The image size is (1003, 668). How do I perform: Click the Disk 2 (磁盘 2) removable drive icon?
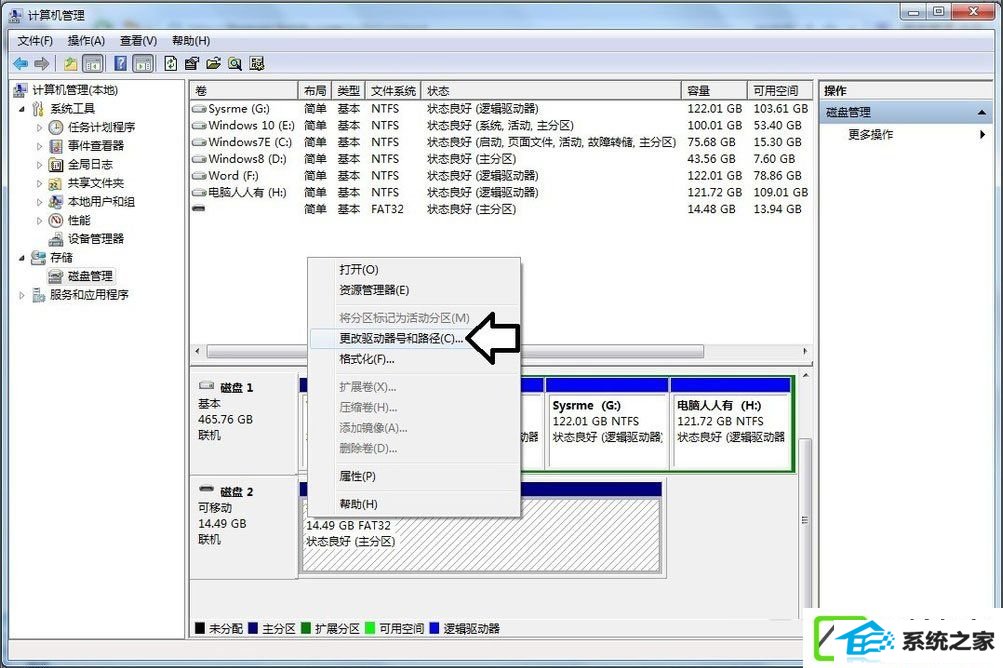tap(206, 489)
